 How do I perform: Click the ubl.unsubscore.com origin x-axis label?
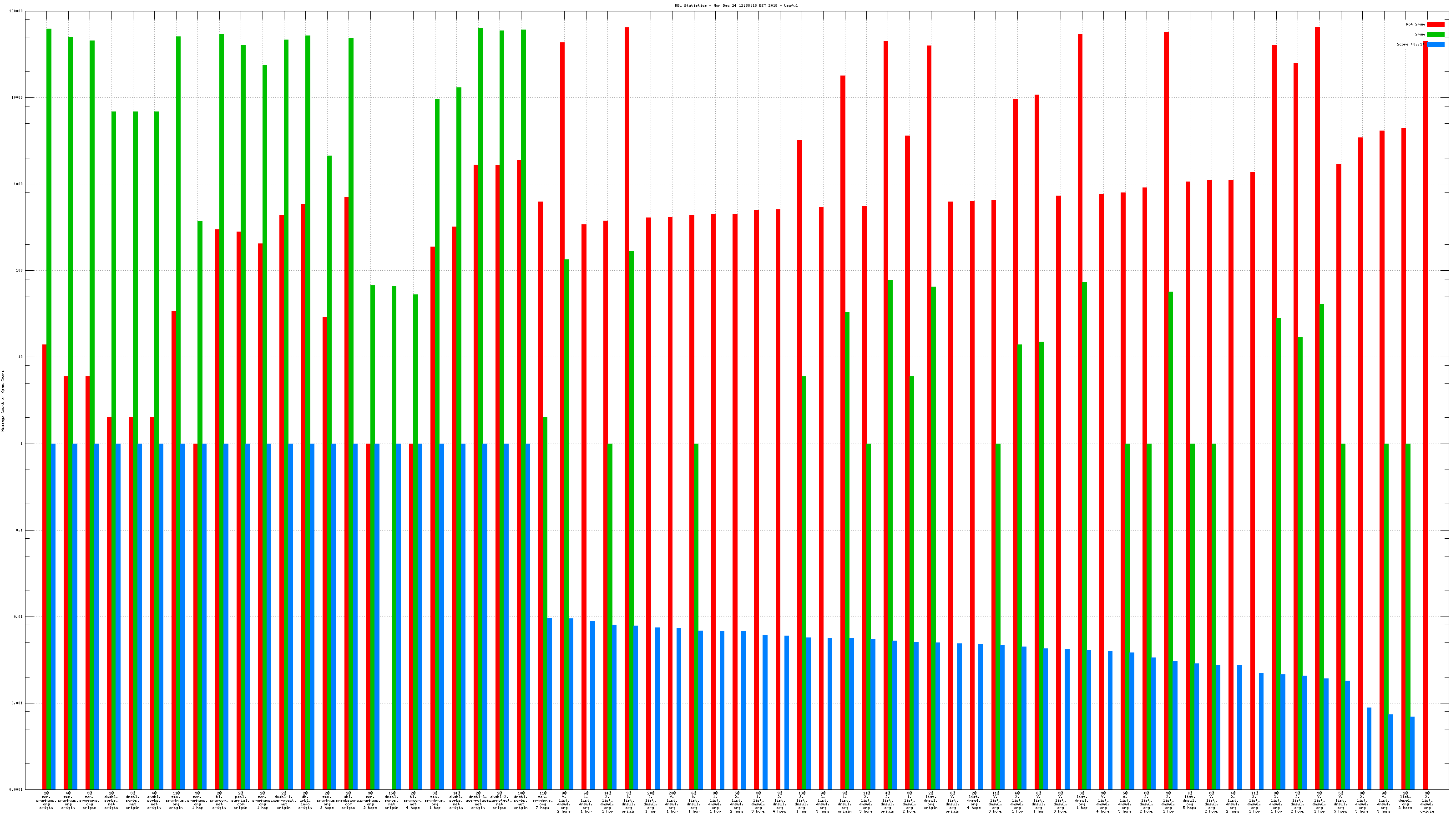click(x=348, y=801)
